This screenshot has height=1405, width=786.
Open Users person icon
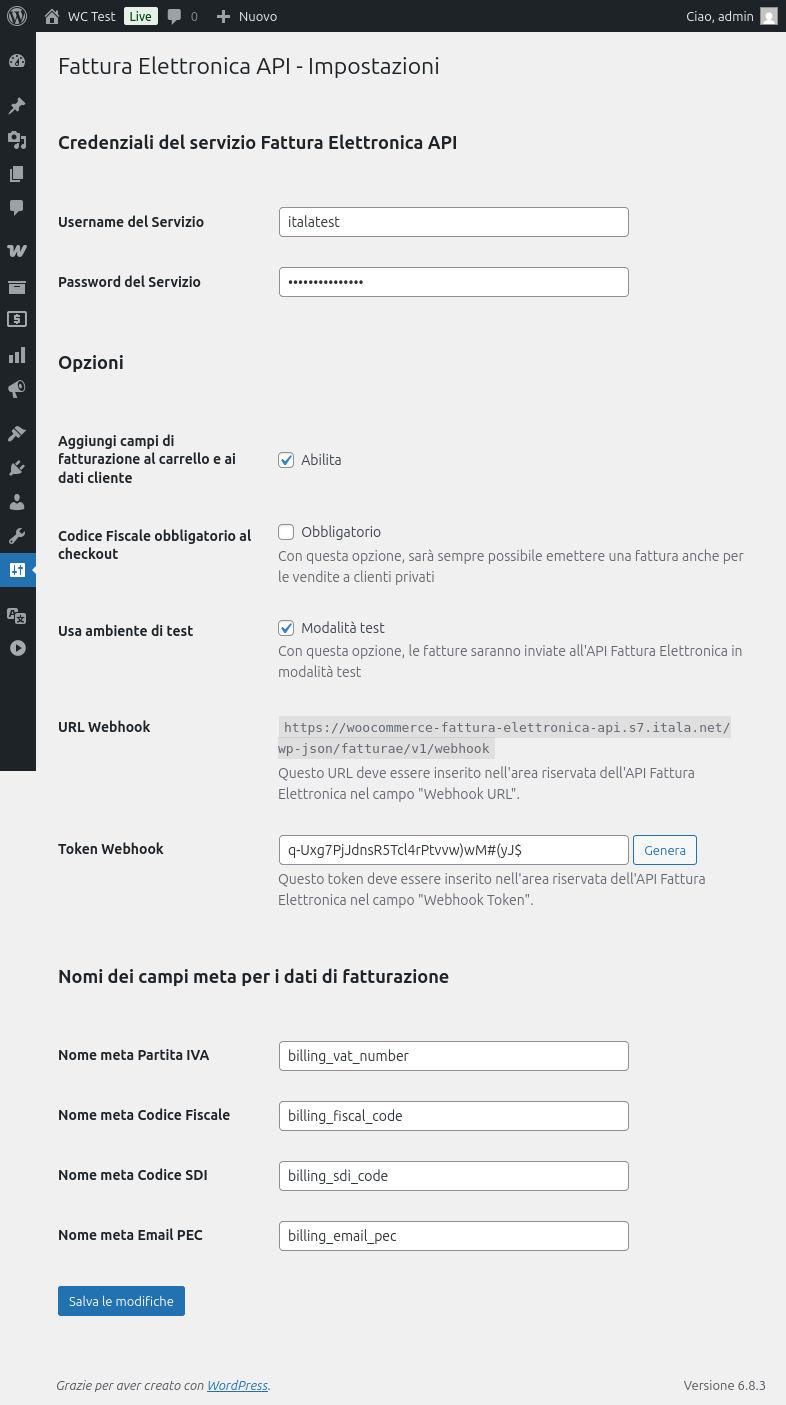pos(16,501)
